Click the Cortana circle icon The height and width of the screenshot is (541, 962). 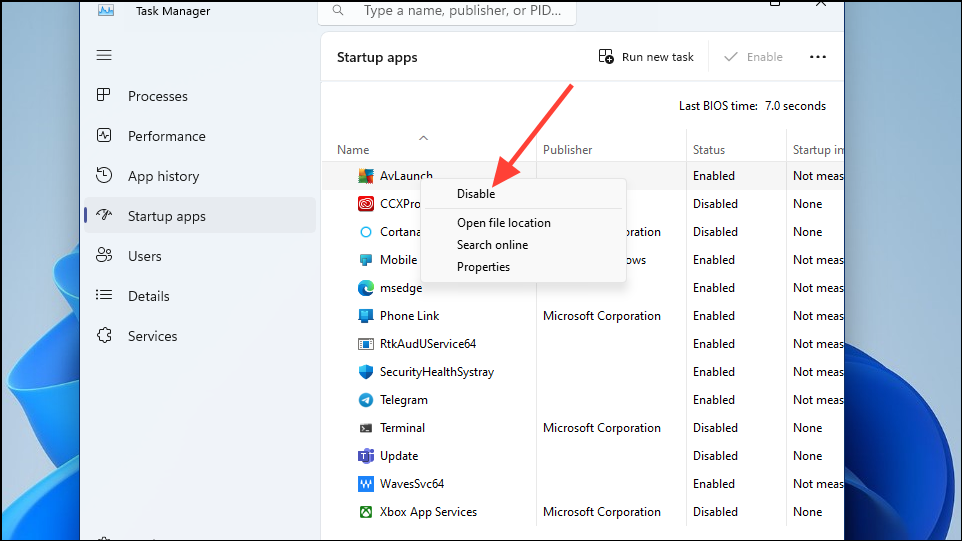click(x=366, y=232)
